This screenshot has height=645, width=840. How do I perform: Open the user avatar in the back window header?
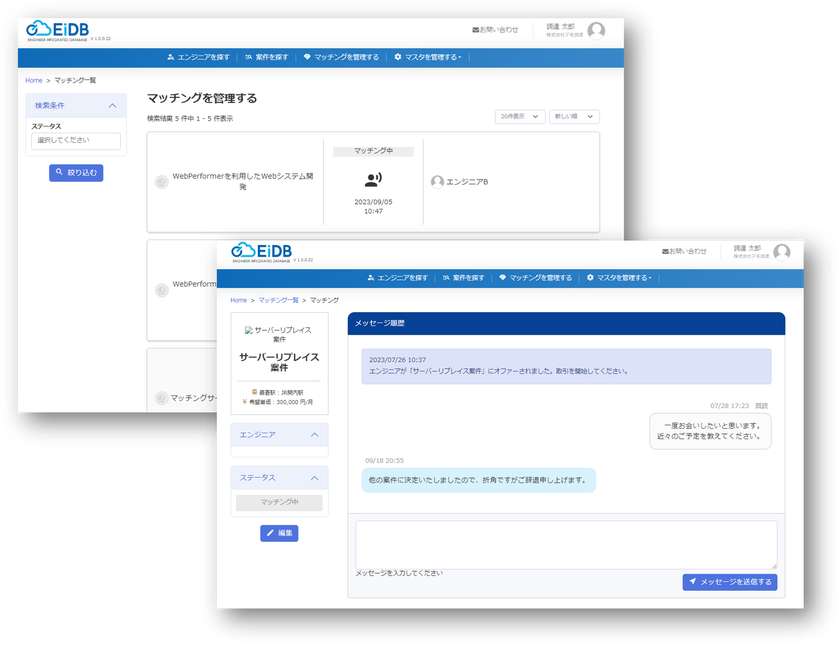point(596,31)
